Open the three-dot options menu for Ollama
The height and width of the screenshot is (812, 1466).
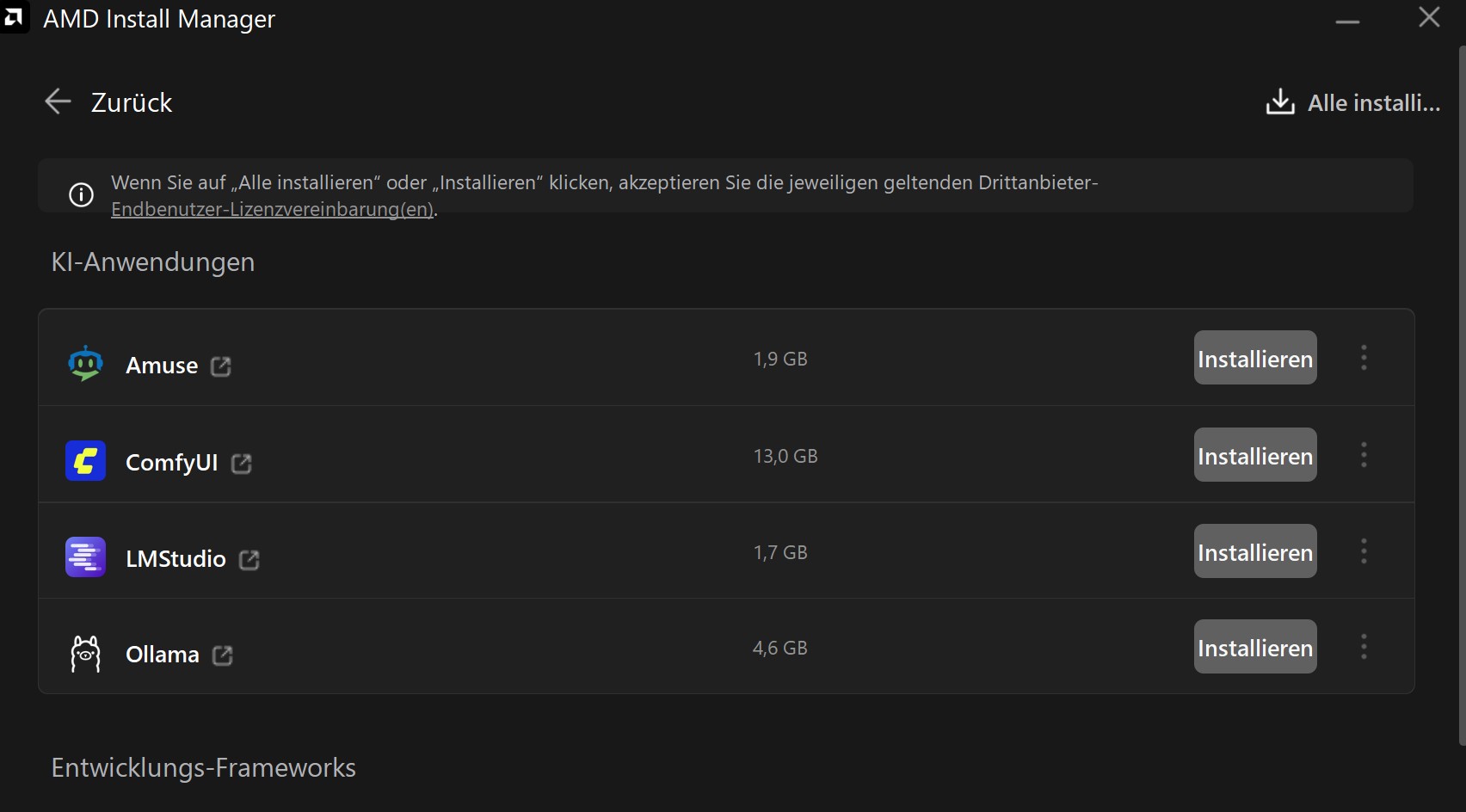(x=1364, y=647)
